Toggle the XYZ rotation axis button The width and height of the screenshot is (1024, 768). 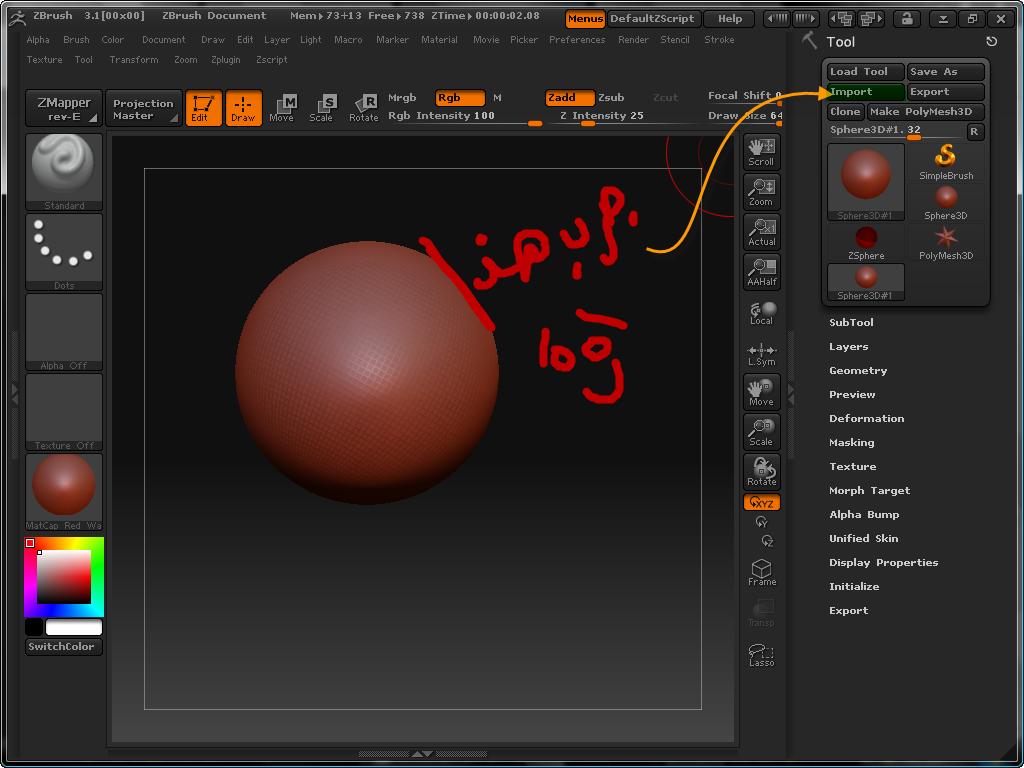(x=761, y=503)
